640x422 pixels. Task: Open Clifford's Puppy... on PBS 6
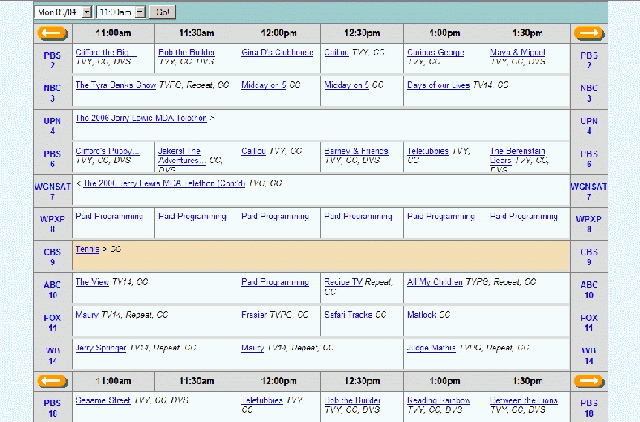(x=107, y=151)
